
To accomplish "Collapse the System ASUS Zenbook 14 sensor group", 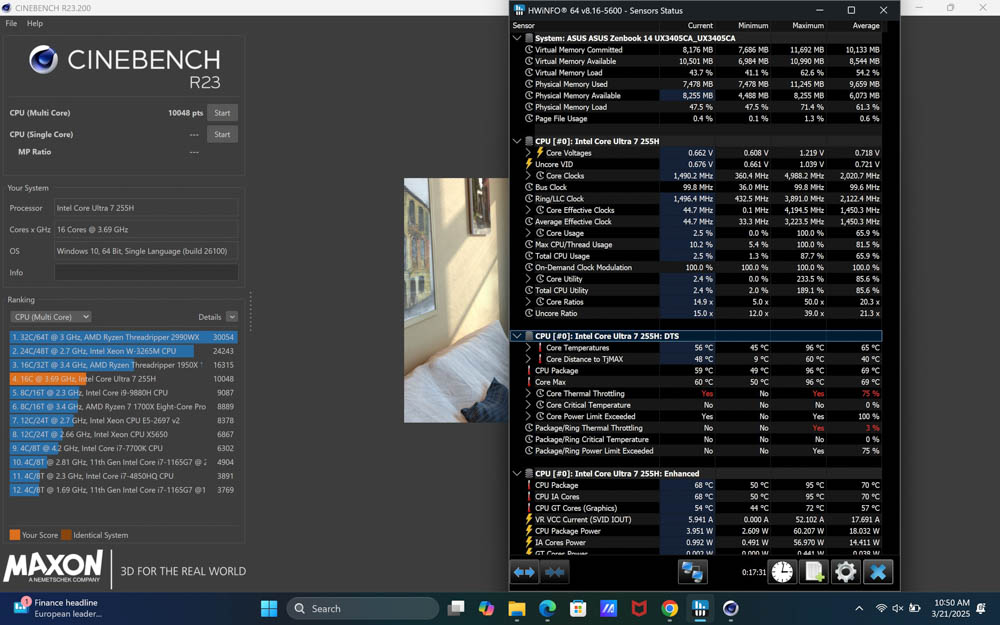I will pos(517,38).
